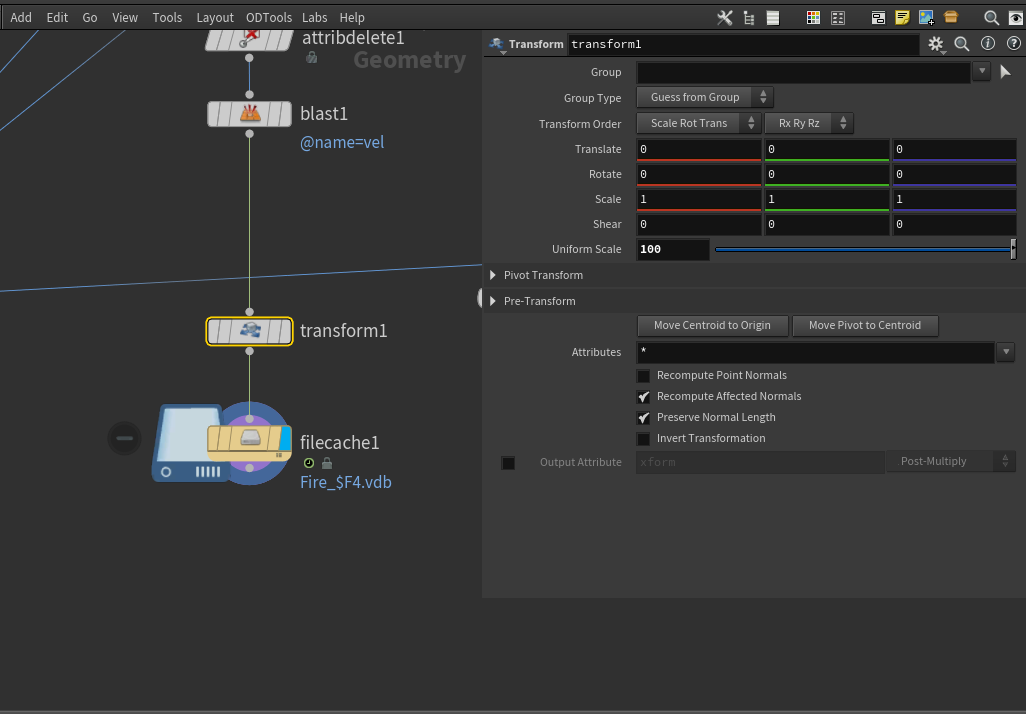
Task: Click the Scale Z field
Action: pos(954,200)
